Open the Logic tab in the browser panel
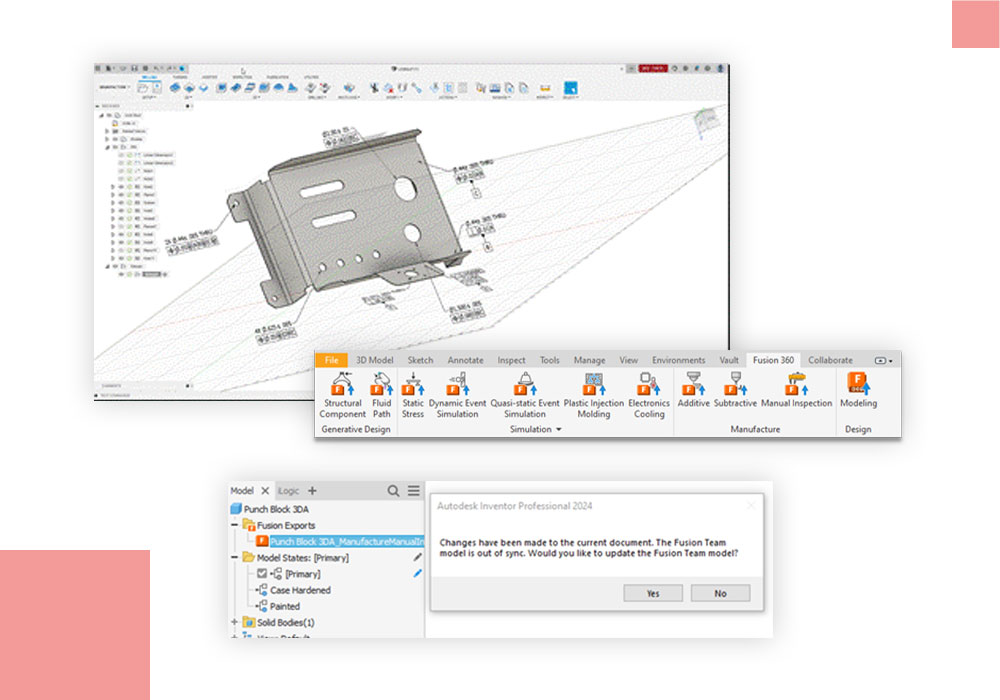 (290, 490)
